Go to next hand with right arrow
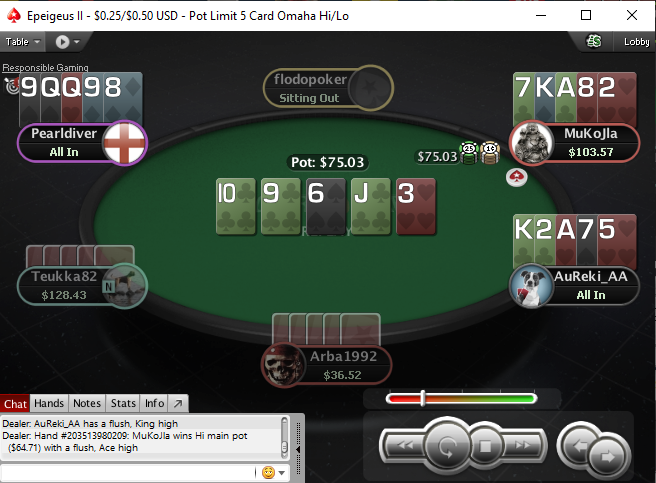 pyautogui.click(x=607, y=456)
